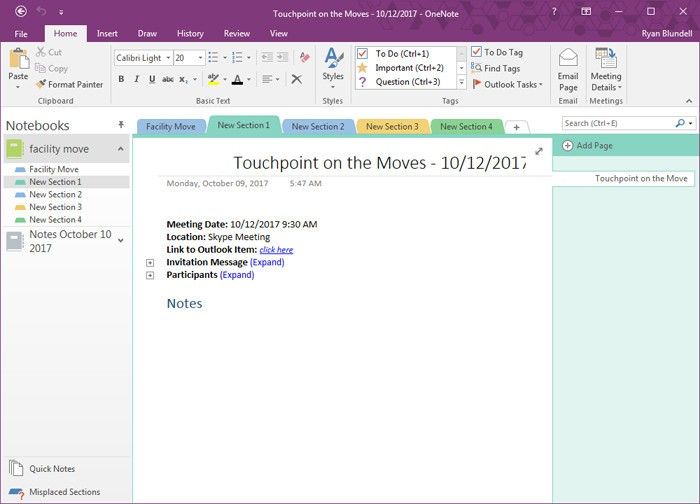Select the New Section 3 yellow tab

coord(392,126)
